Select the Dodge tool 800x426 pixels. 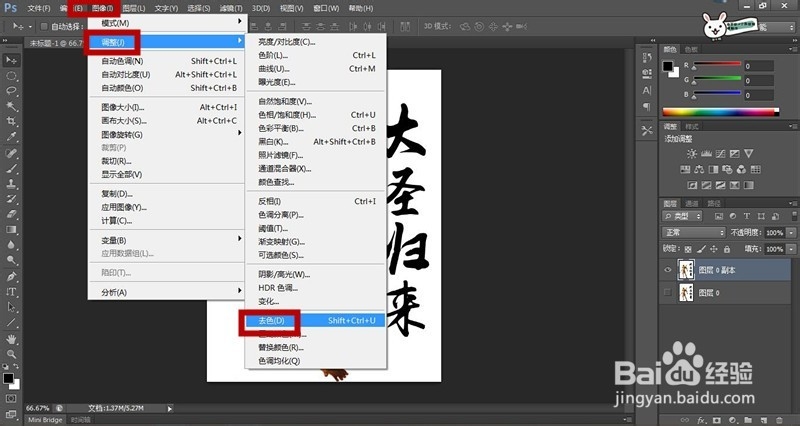[x=11, y=260]
